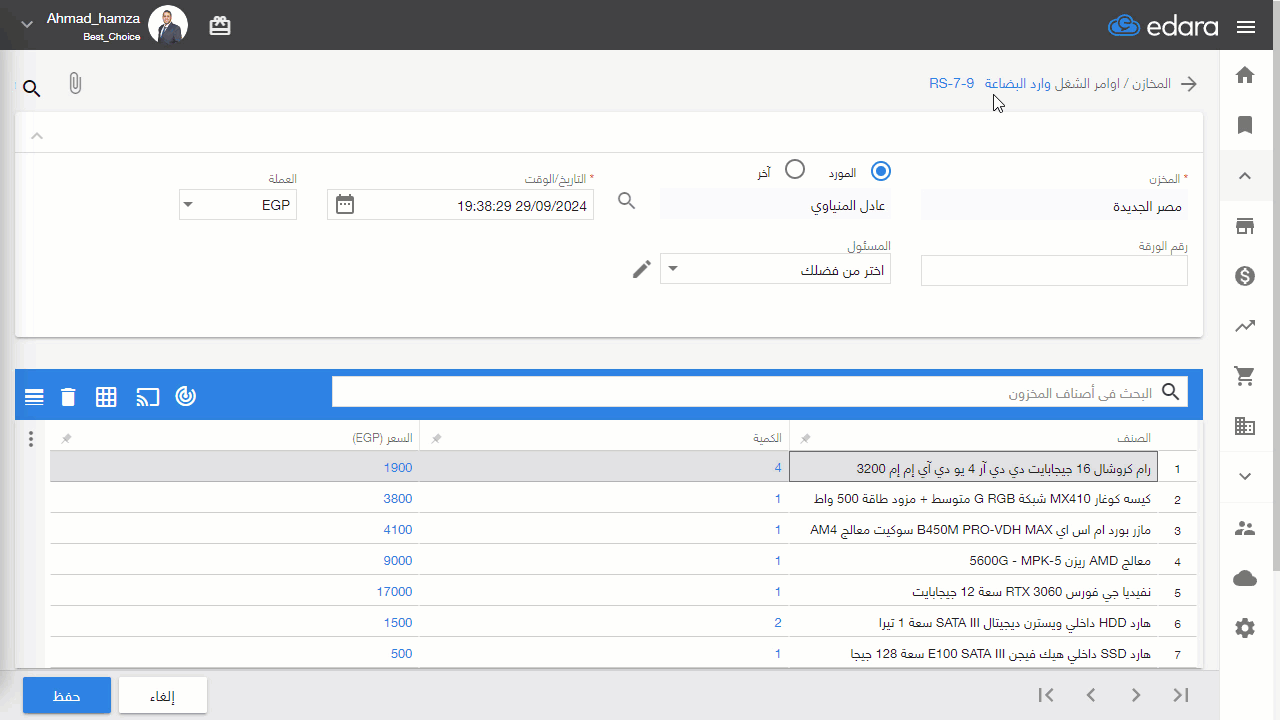1280x720 pixels.
Task: Click the supplier search magnifier icon
Action: click(x=627, y=201)
